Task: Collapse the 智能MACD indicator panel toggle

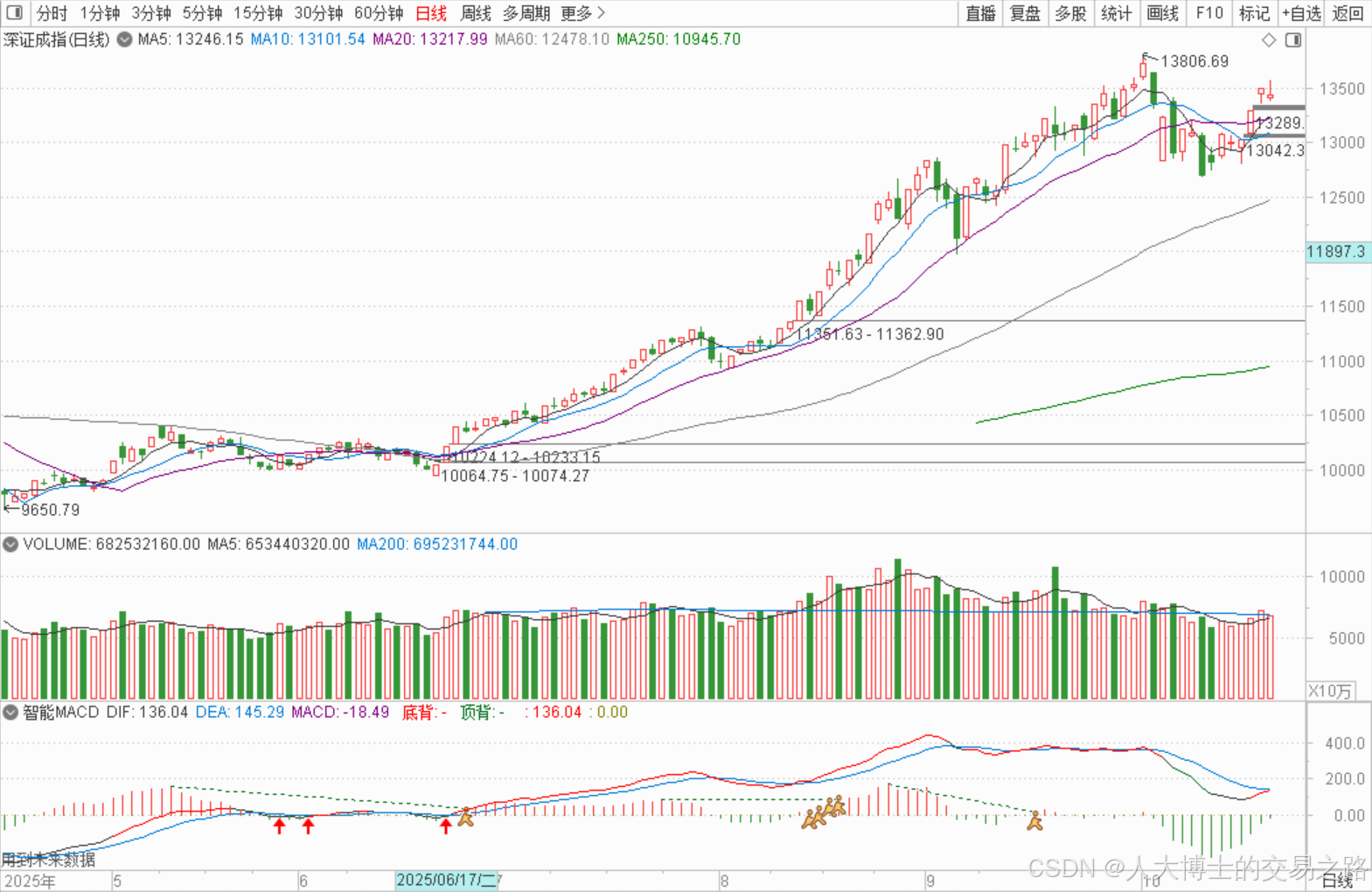Action: 10,712
